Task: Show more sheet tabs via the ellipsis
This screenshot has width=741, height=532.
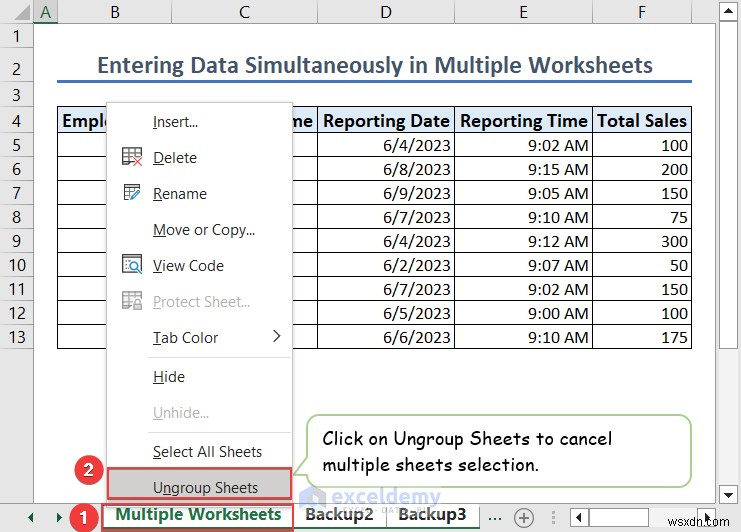Action: [x=495, y=518]
